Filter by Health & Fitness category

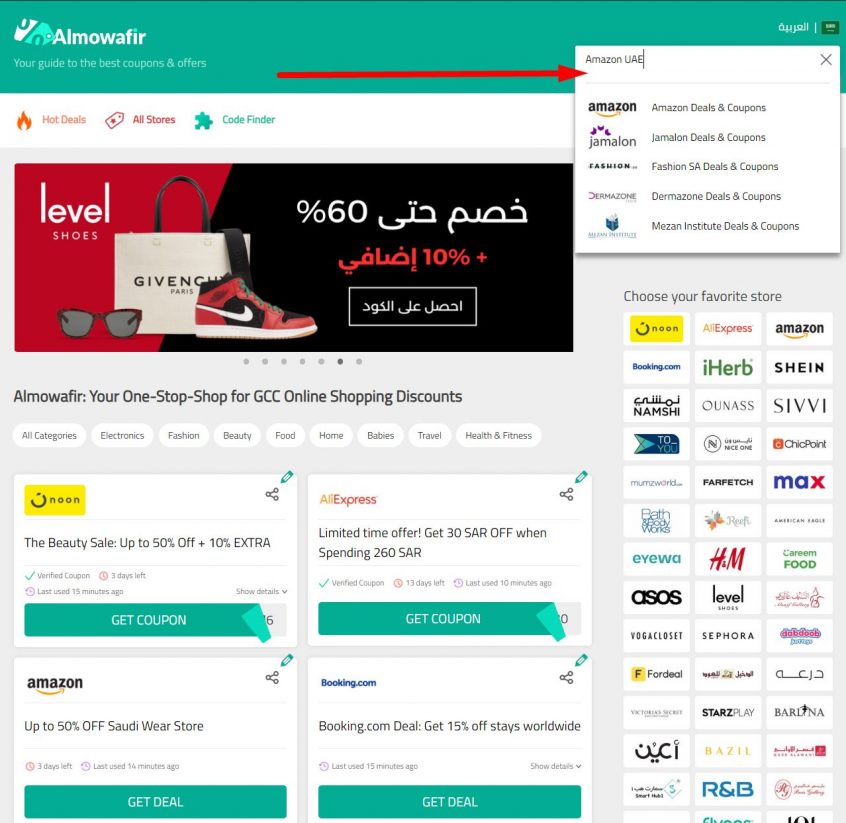(x=499, y=436)
